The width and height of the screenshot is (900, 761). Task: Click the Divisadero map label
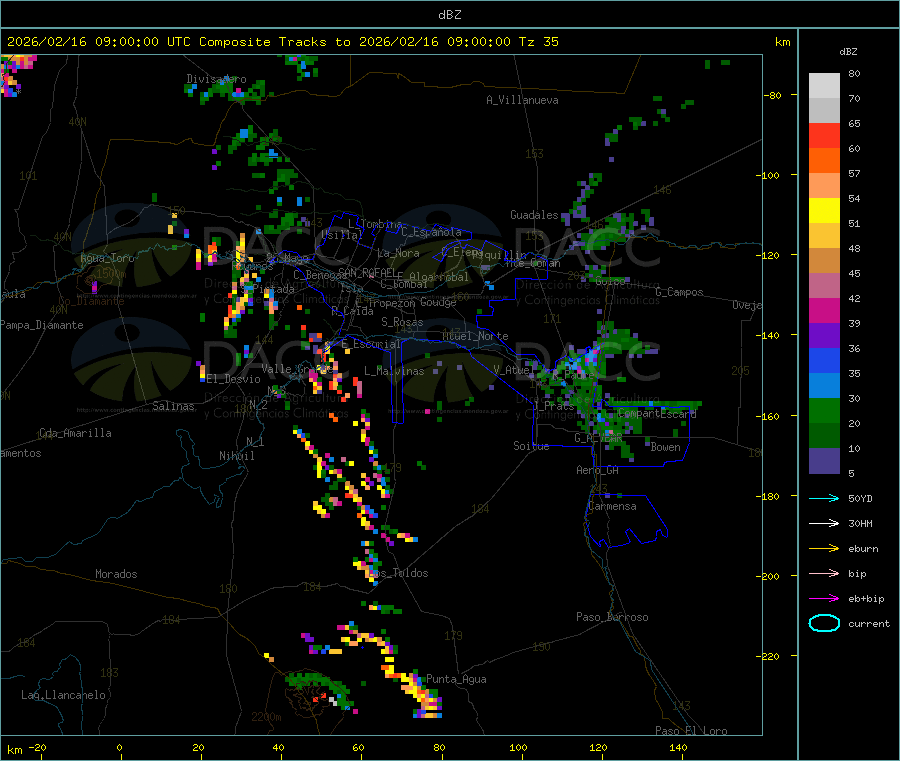click(x=216, y=79)
